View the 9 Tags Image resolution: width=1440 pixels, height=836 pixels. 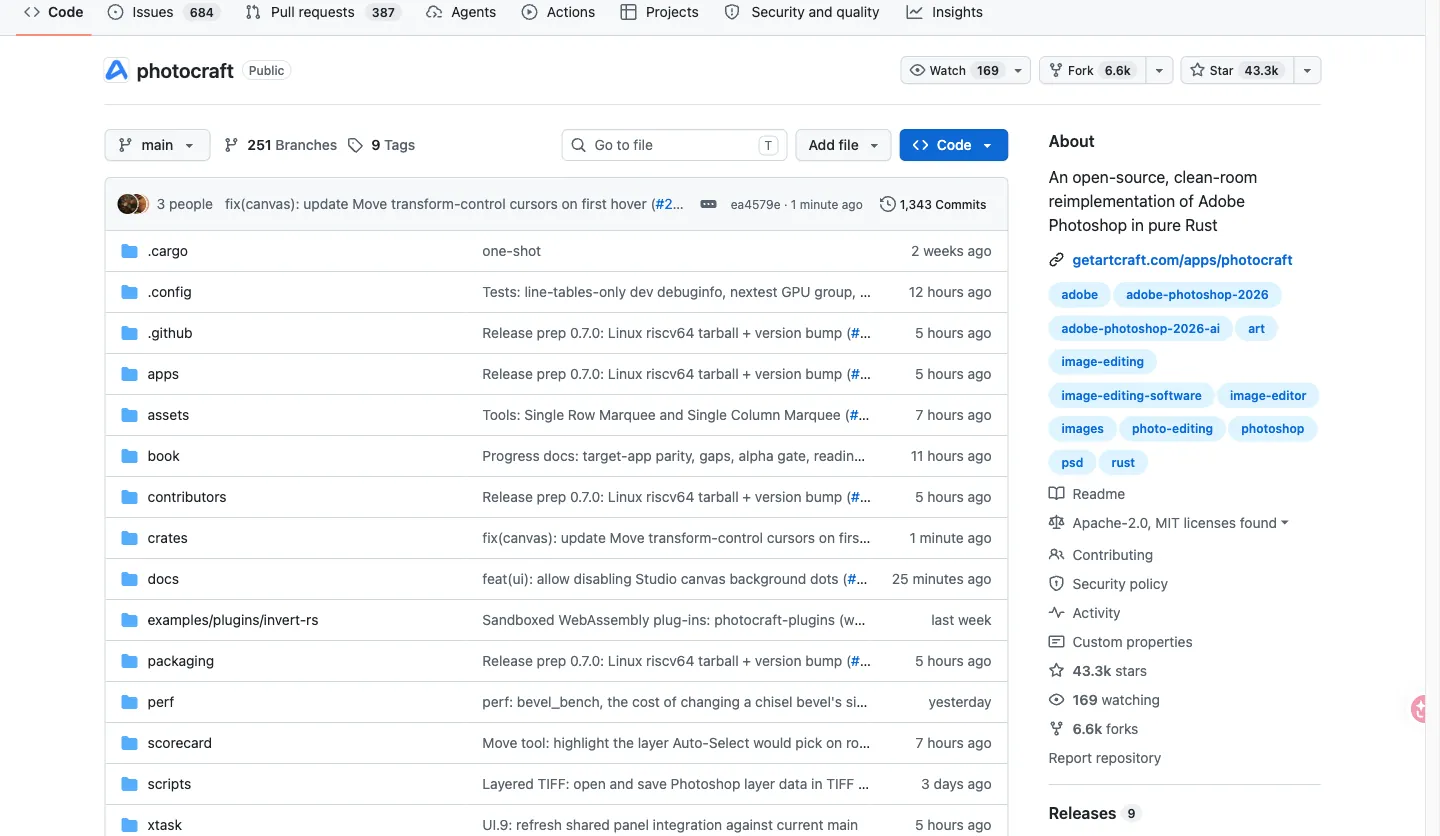pos(381,145)
